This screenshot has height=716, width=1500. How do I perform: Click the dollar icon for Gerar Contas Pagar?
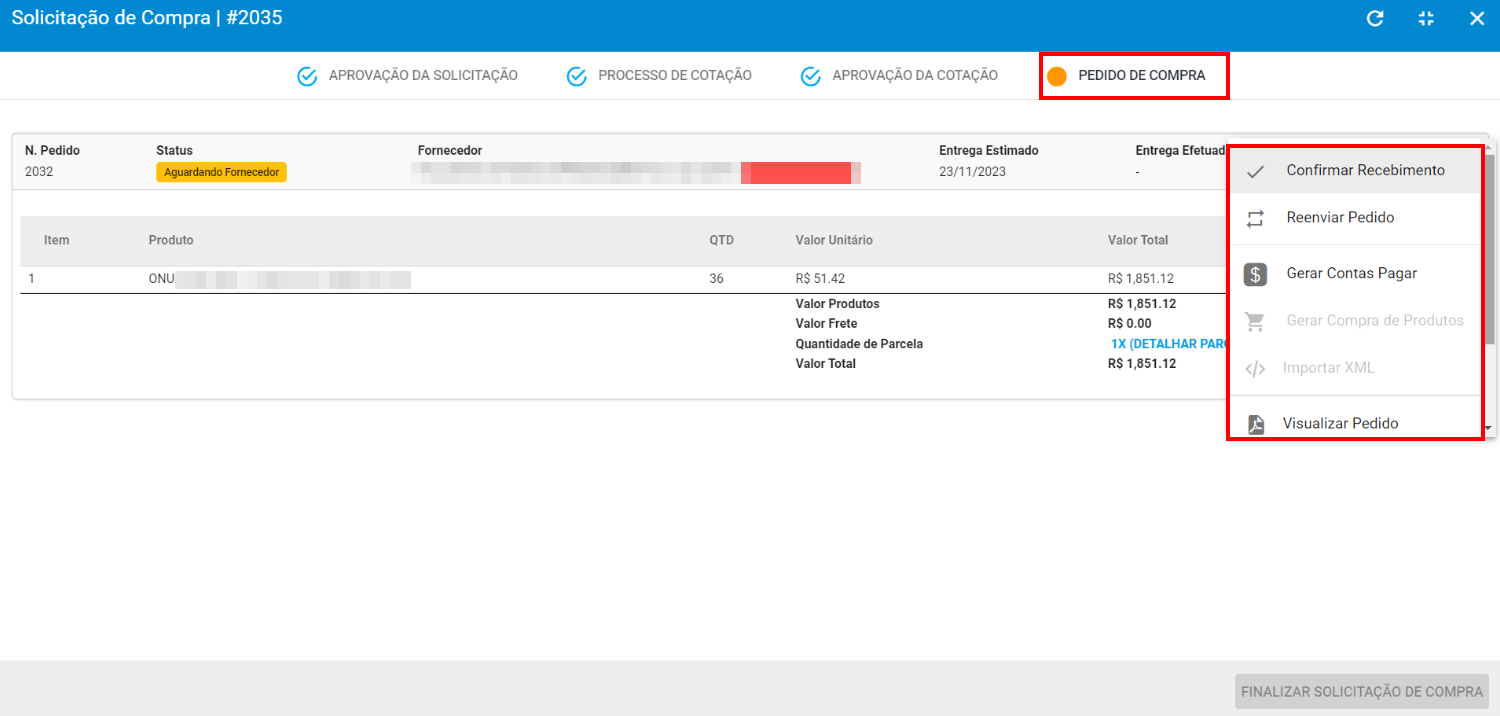[1256, 274]
